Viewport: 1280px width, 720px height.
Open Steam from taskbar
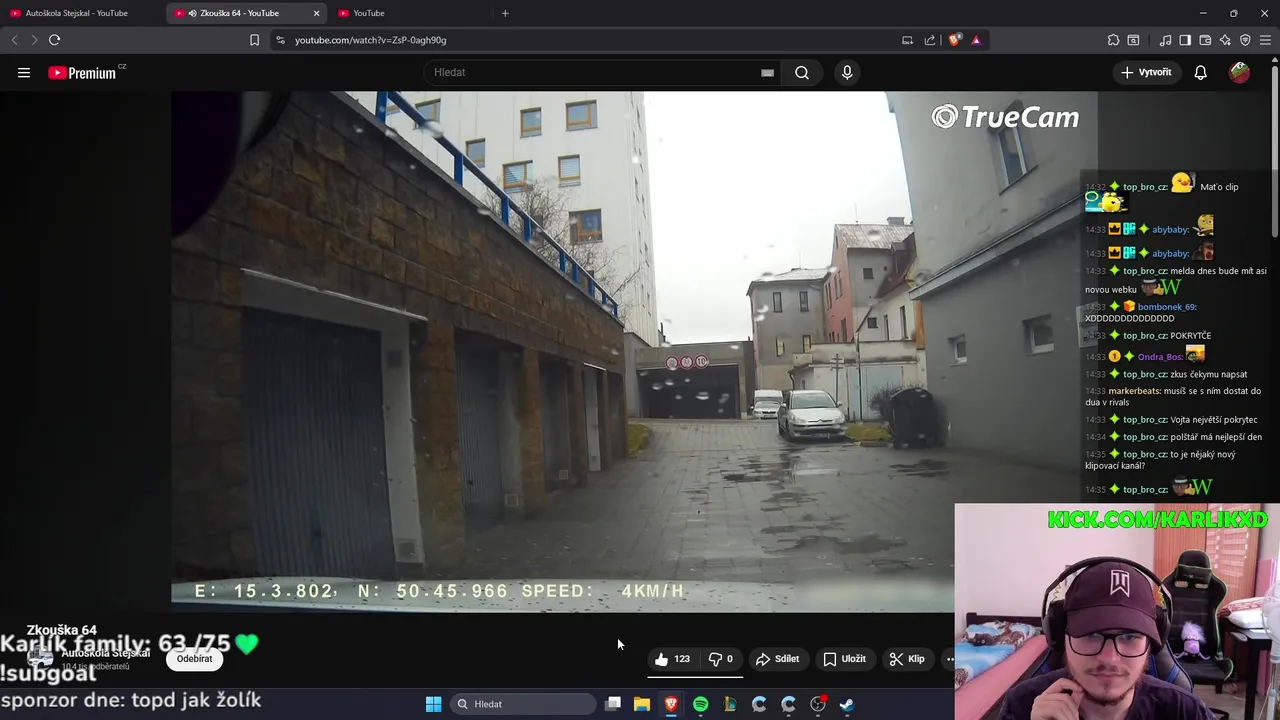click(847, 704)
